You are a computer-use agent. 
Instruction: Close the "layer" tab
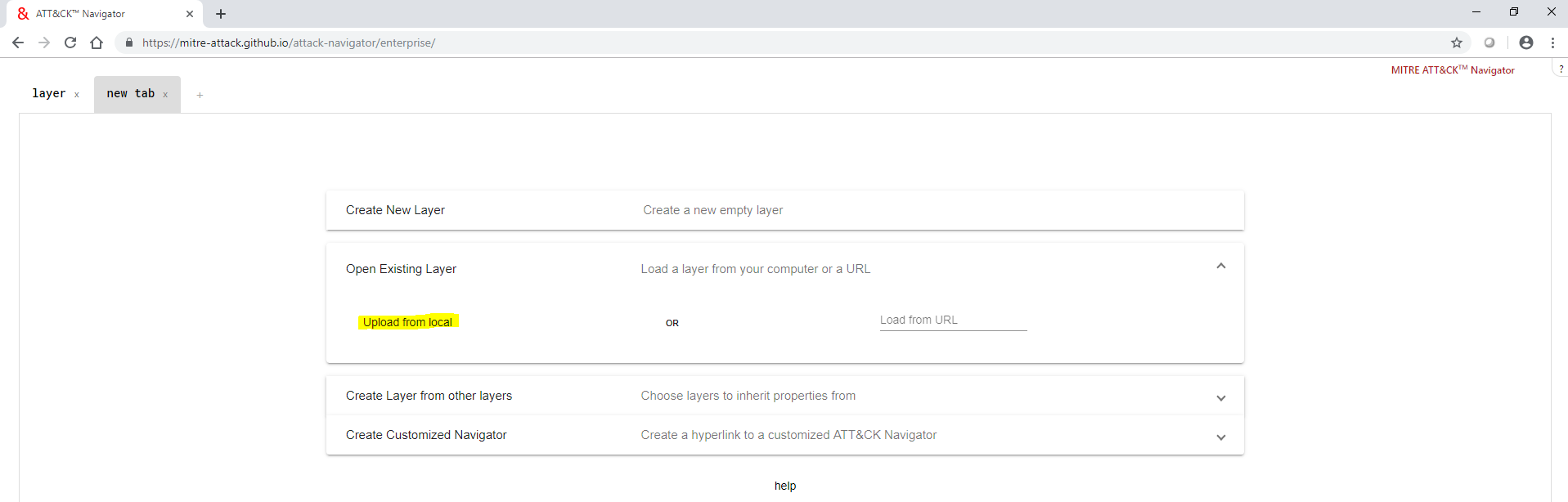tap(77, 95)
